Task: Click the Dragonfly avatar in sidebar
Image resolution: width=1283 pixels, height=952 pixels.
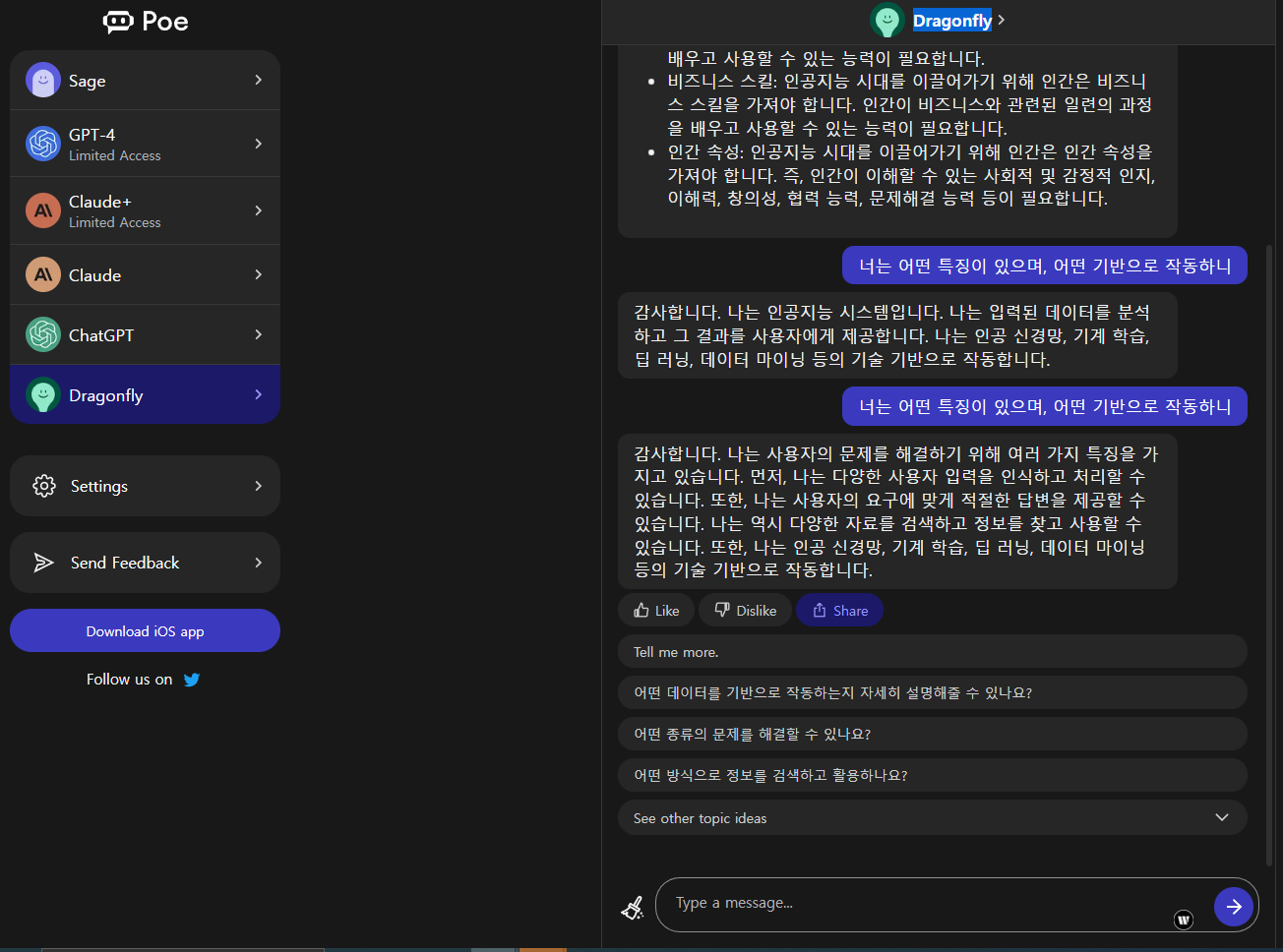Action: click(43, 395)
